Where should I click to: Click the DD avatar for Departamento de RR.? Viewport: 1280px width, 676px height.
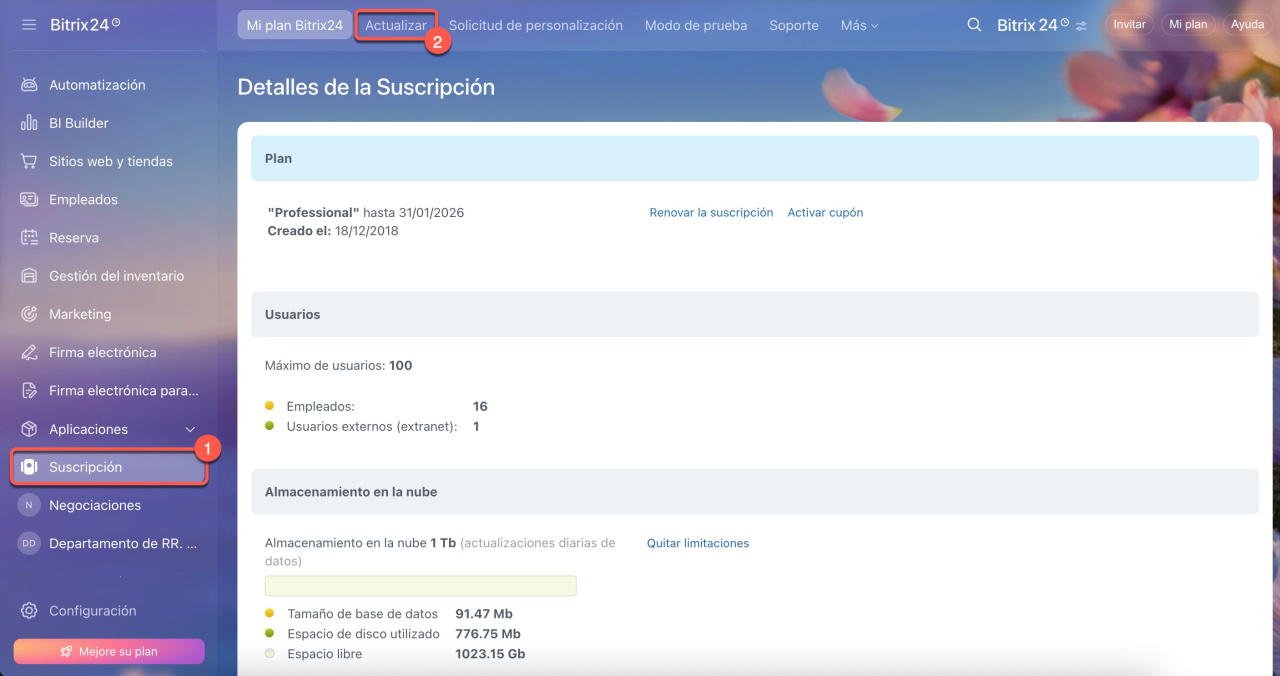[29, 543]
